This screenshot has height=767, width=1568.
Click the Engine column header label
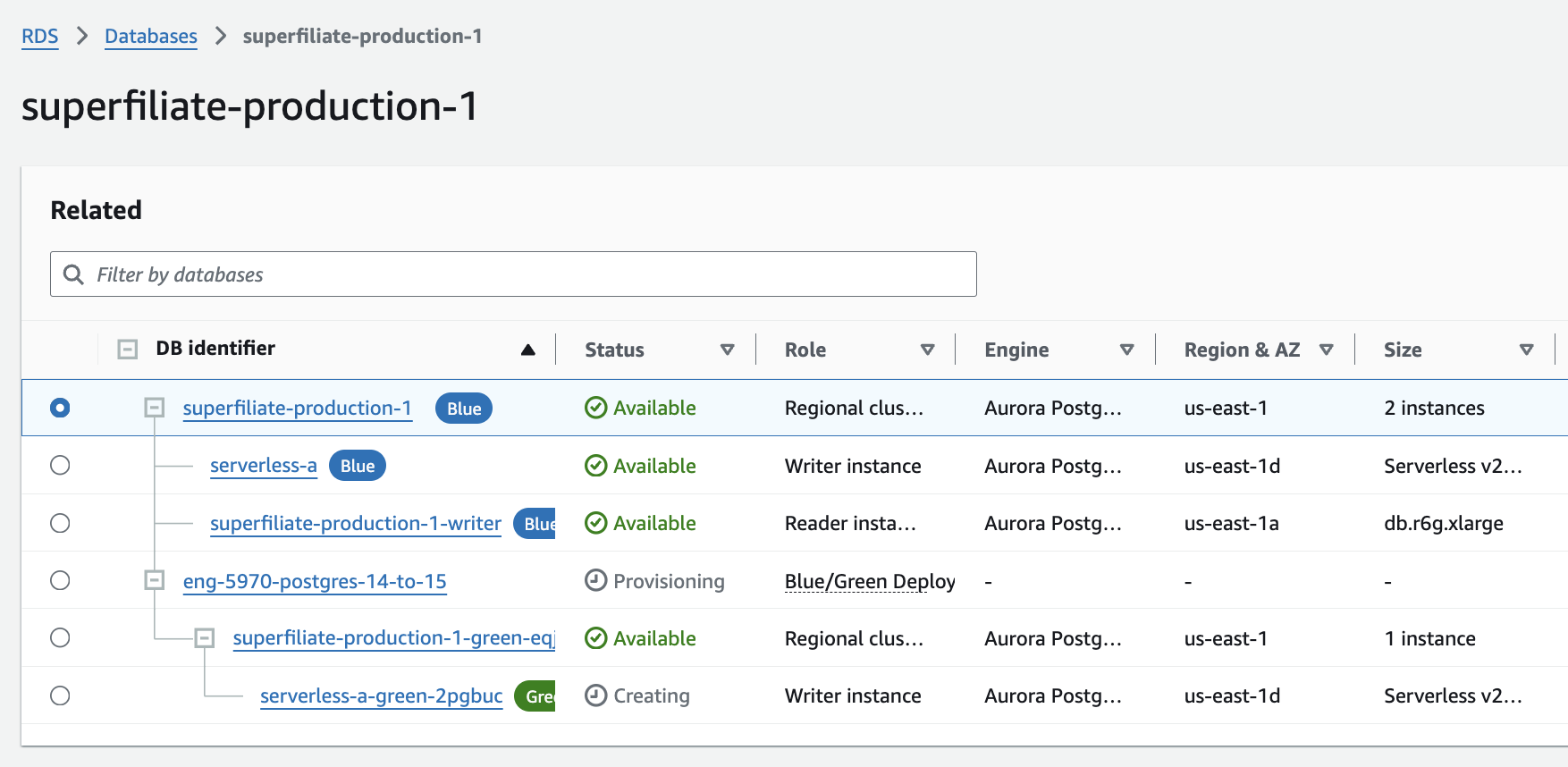[x=1017, y=350]
